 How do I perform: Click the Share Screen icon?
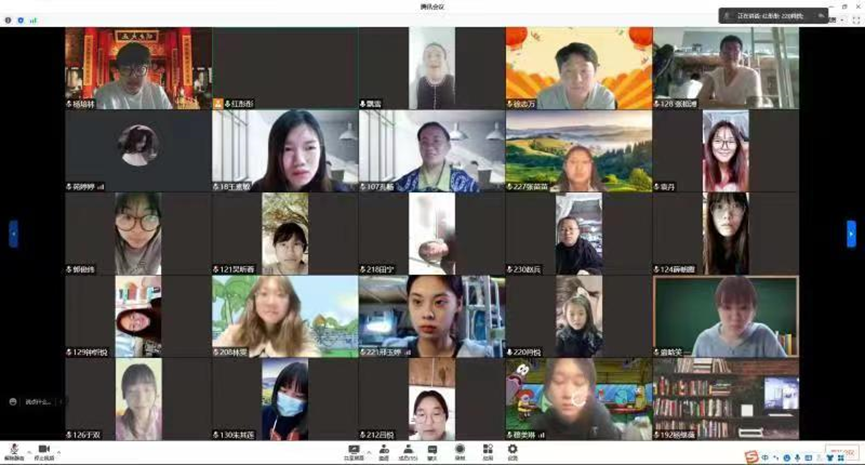[353, 450]
